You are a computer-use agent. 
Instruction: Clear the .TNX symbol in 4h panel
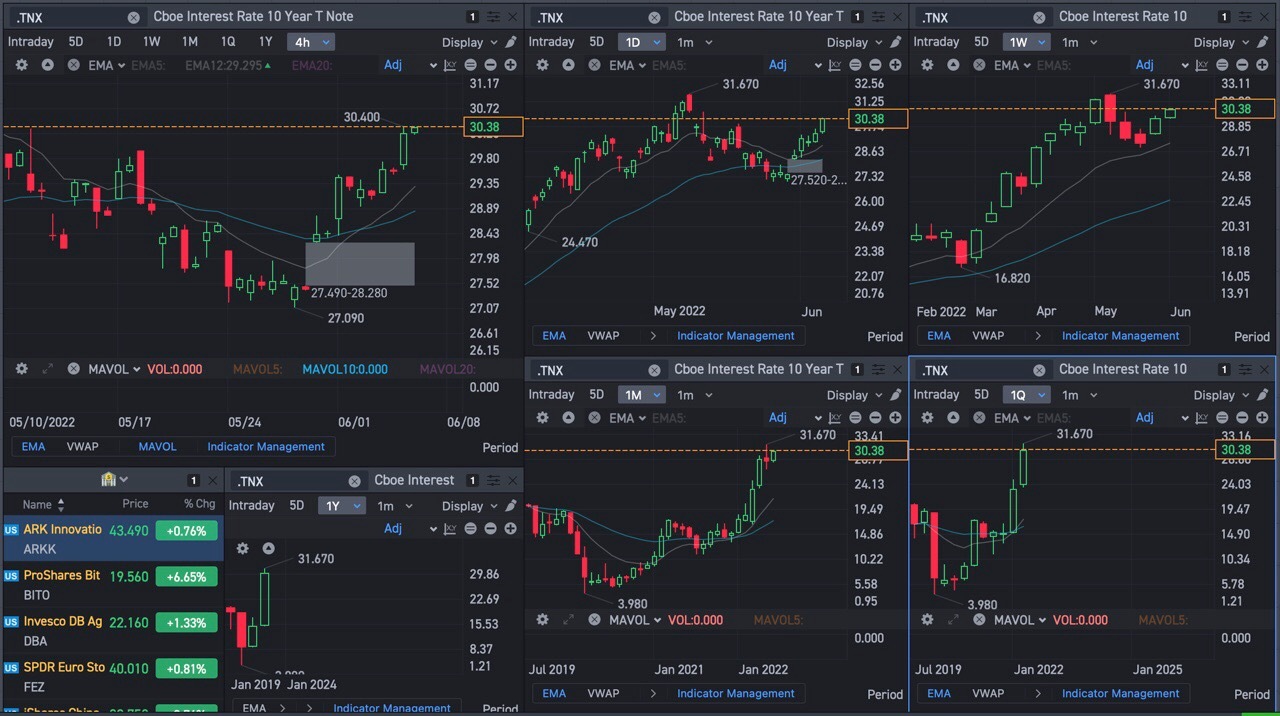(134, 17)
